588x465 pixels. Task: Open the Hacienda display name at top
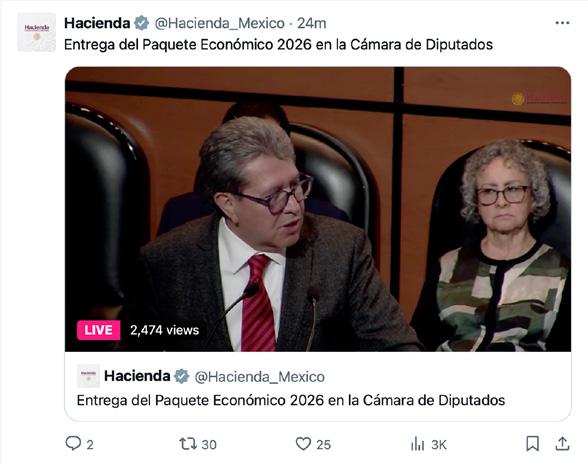click(x=97, y=23)
